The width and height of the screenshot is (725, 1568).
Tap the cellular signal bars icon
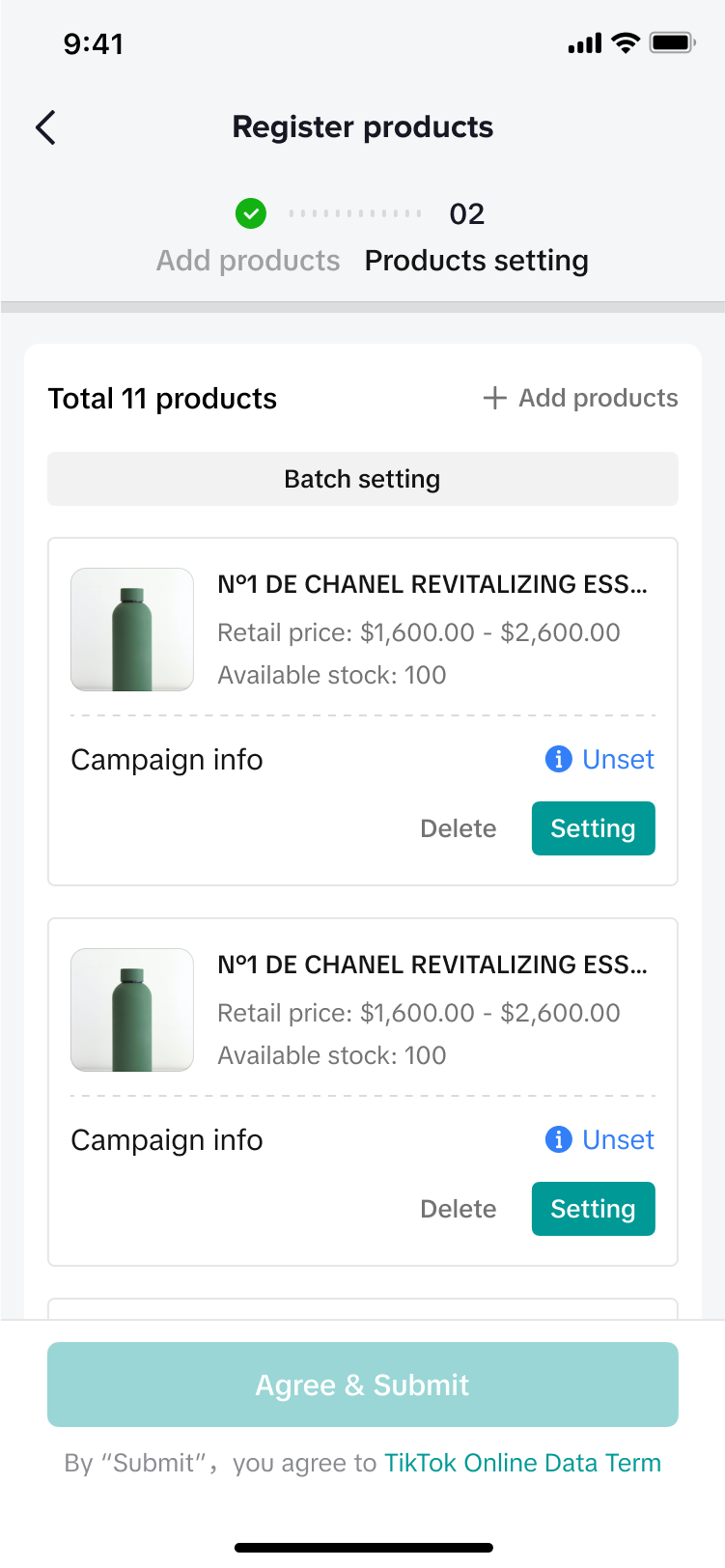(584, 43)
